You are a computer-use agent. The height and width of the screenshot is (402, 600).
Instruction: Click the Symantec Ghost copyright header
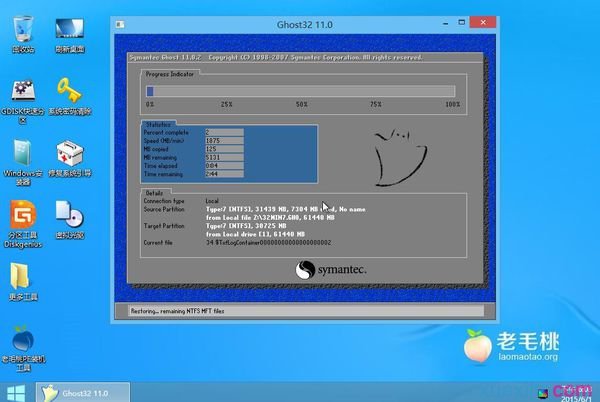click(x=276, y=57)
